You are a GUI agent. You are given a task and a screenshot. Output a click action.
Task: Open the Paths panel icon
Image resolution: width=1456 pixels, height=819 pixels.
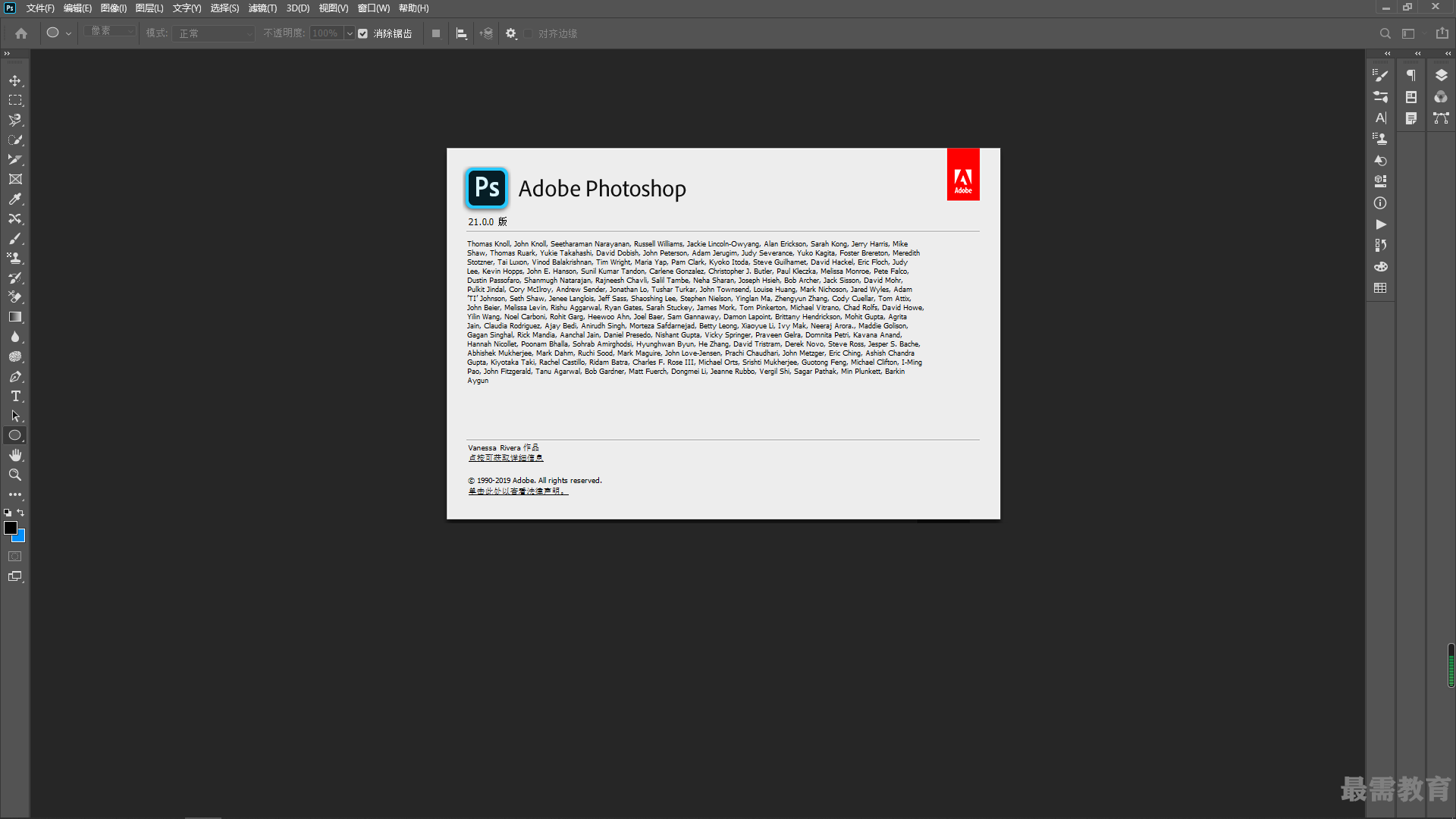pos(1441,118)
